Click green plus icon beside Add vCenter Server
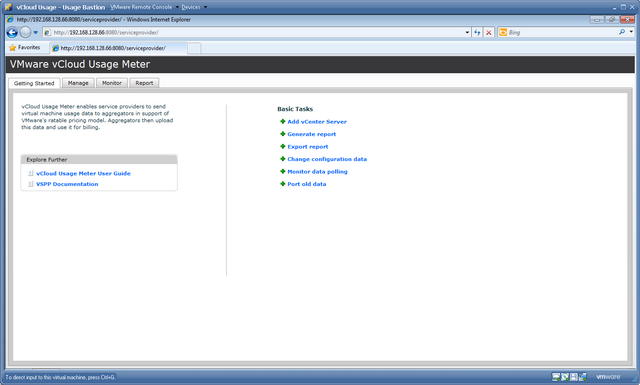 click(282, 121)
